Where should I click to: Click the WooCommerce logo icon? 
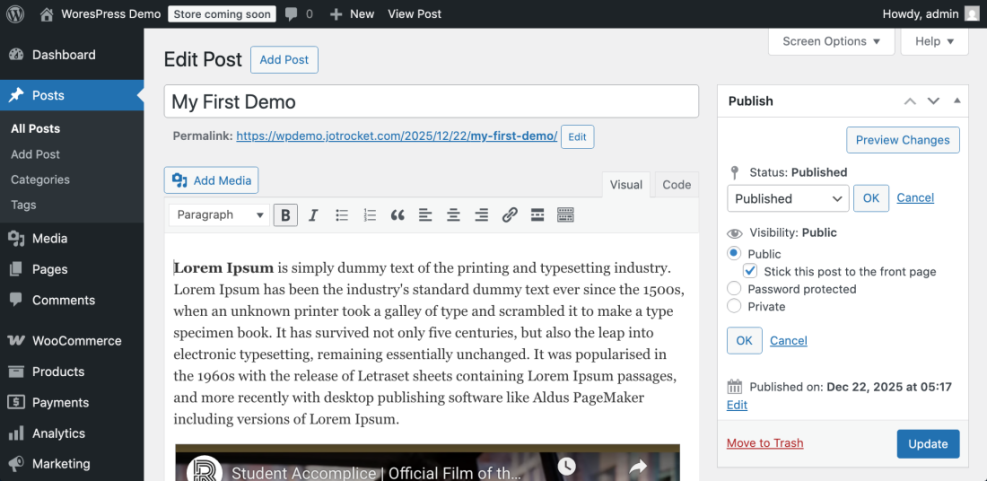tap(16, 341)
